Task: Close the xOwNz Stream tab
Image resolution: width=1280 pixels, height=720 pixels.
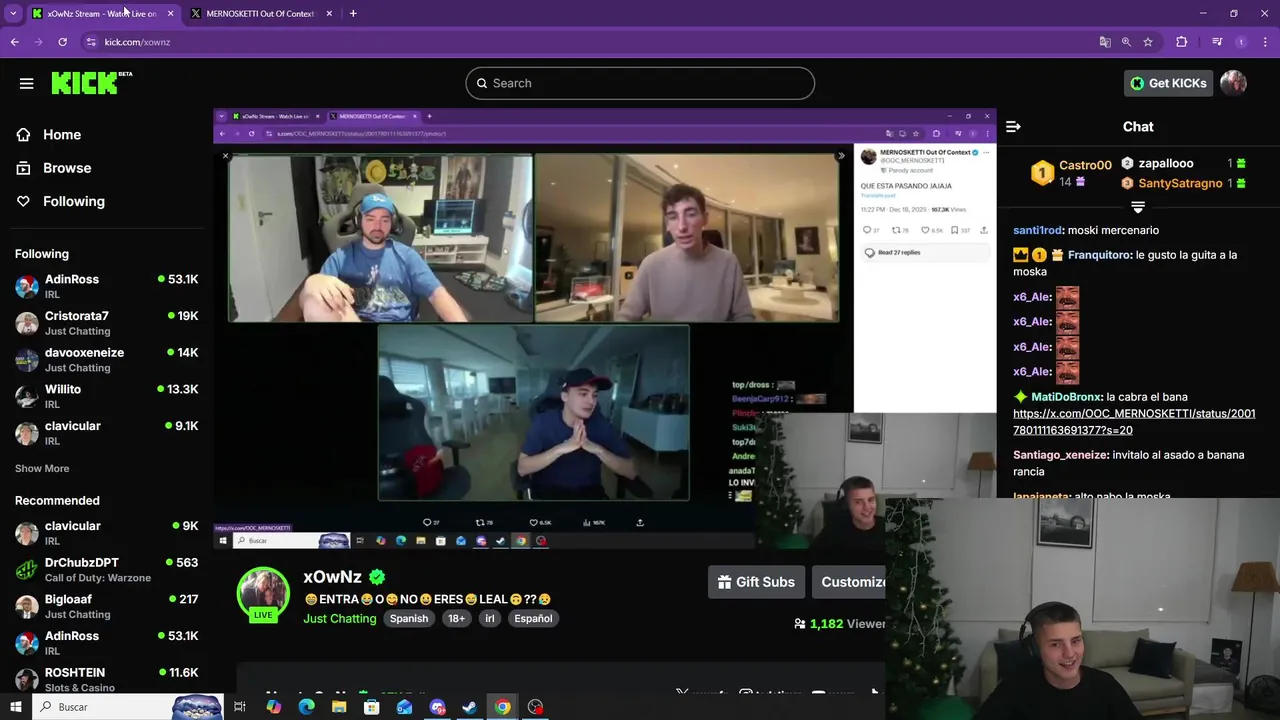Action: [x=170, y=13]
